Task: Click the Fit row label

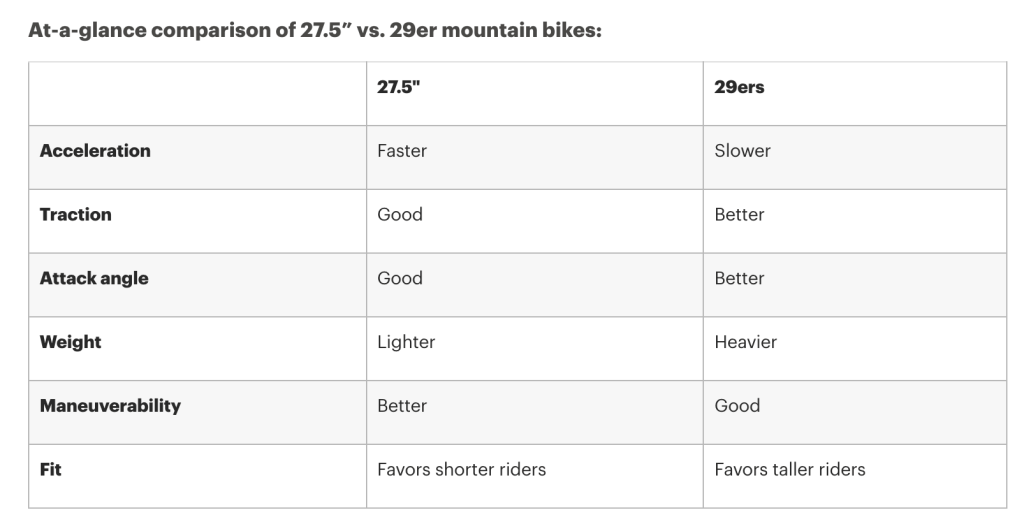Action: [51, 469]
